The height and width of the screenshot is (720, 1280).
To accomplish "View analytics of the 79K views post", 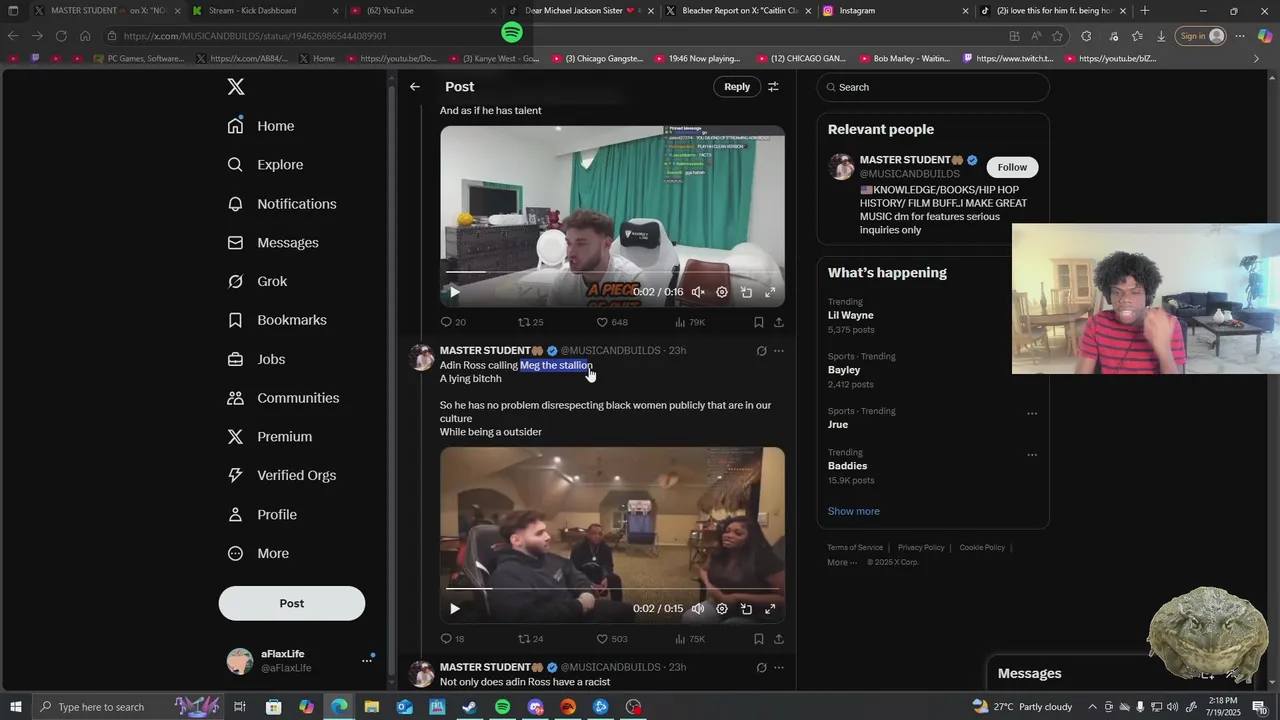I will (x=690, y=322).
